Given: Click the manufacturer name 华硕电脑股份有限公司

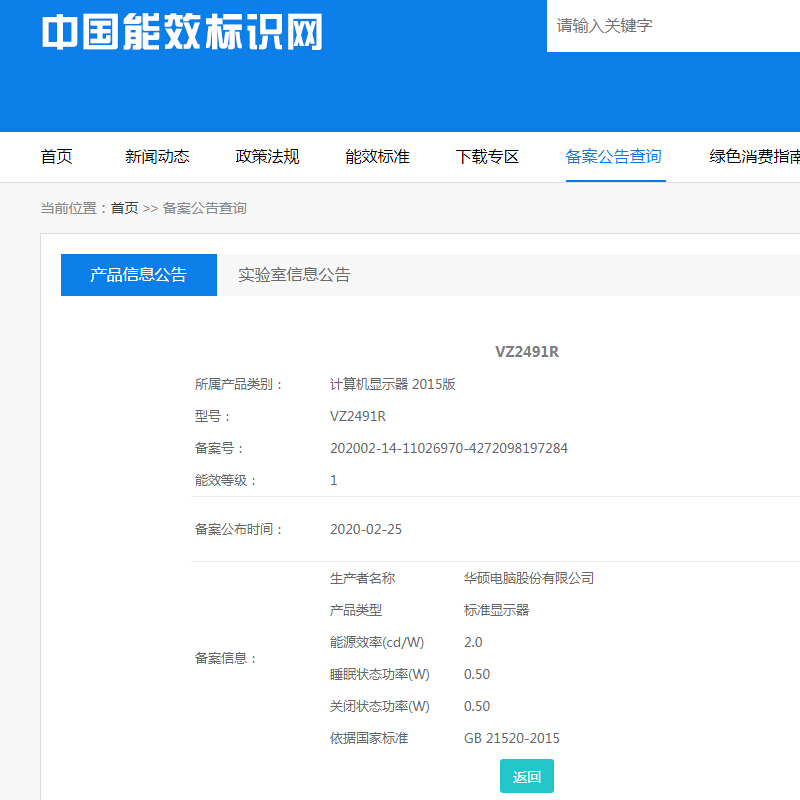Looking at the screenshot, I should (x=529, y=579).
